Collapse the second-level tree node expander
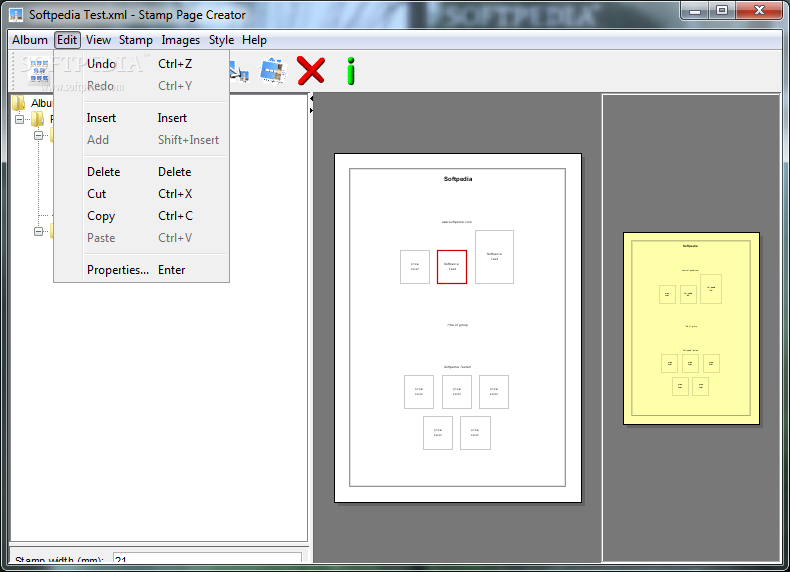790x572 pixels. click(38, 136)
